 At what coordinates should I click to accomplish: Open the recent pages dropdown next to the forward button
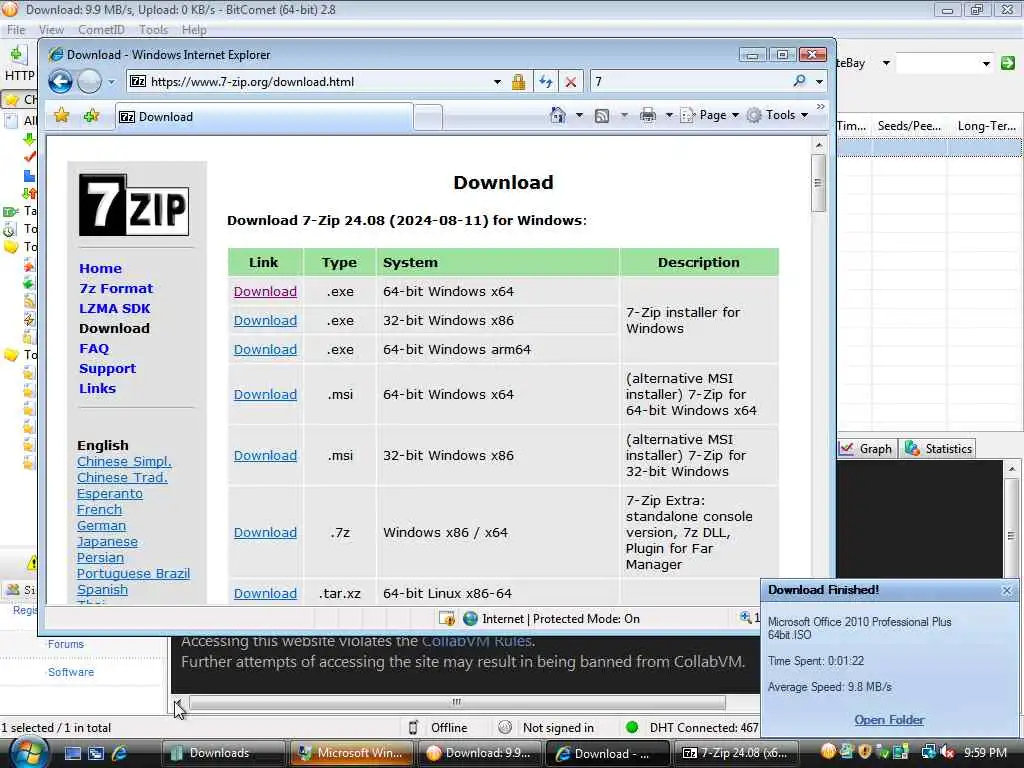click(111, 82)
